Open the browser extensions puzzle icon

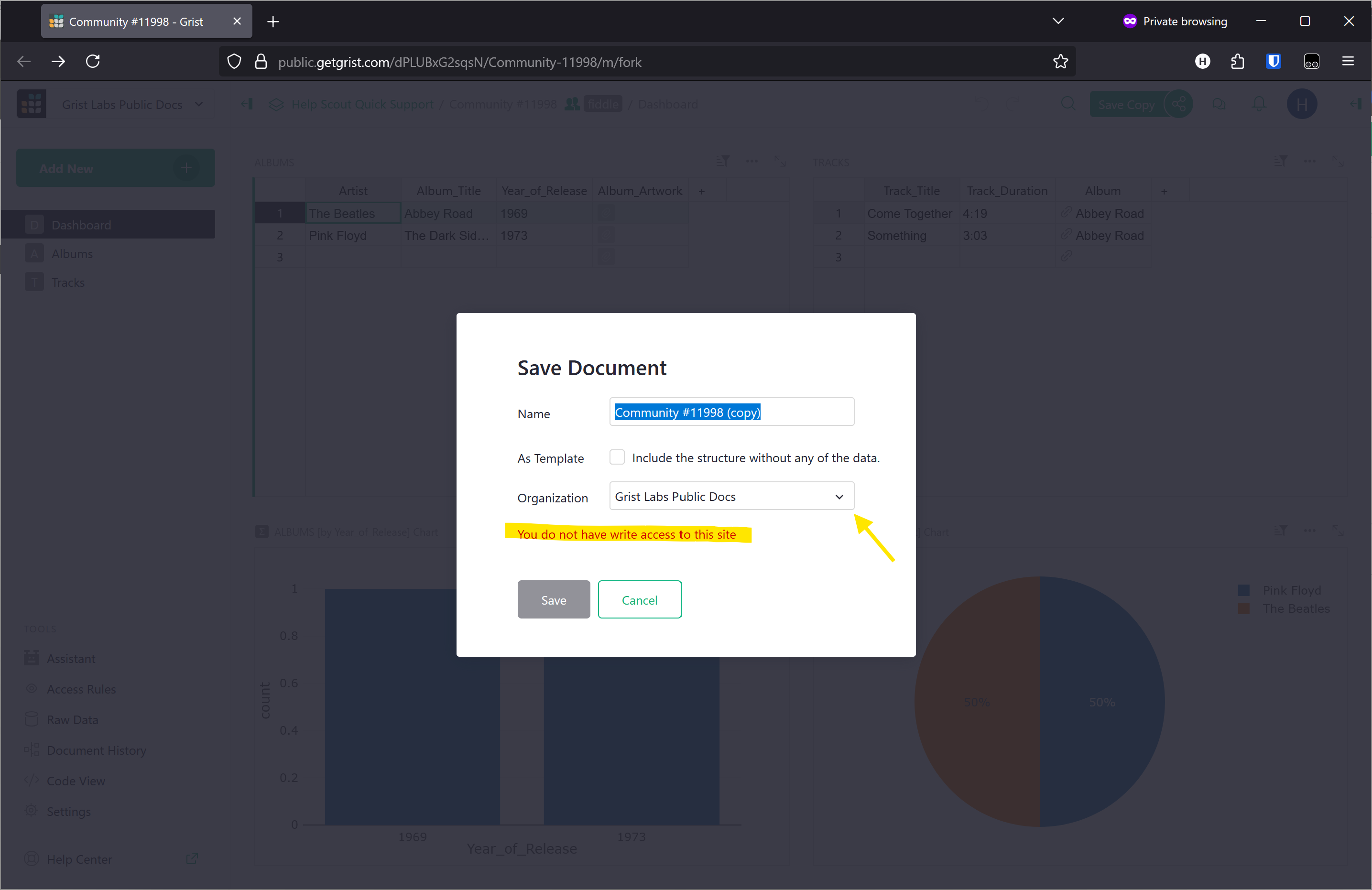1237,61
